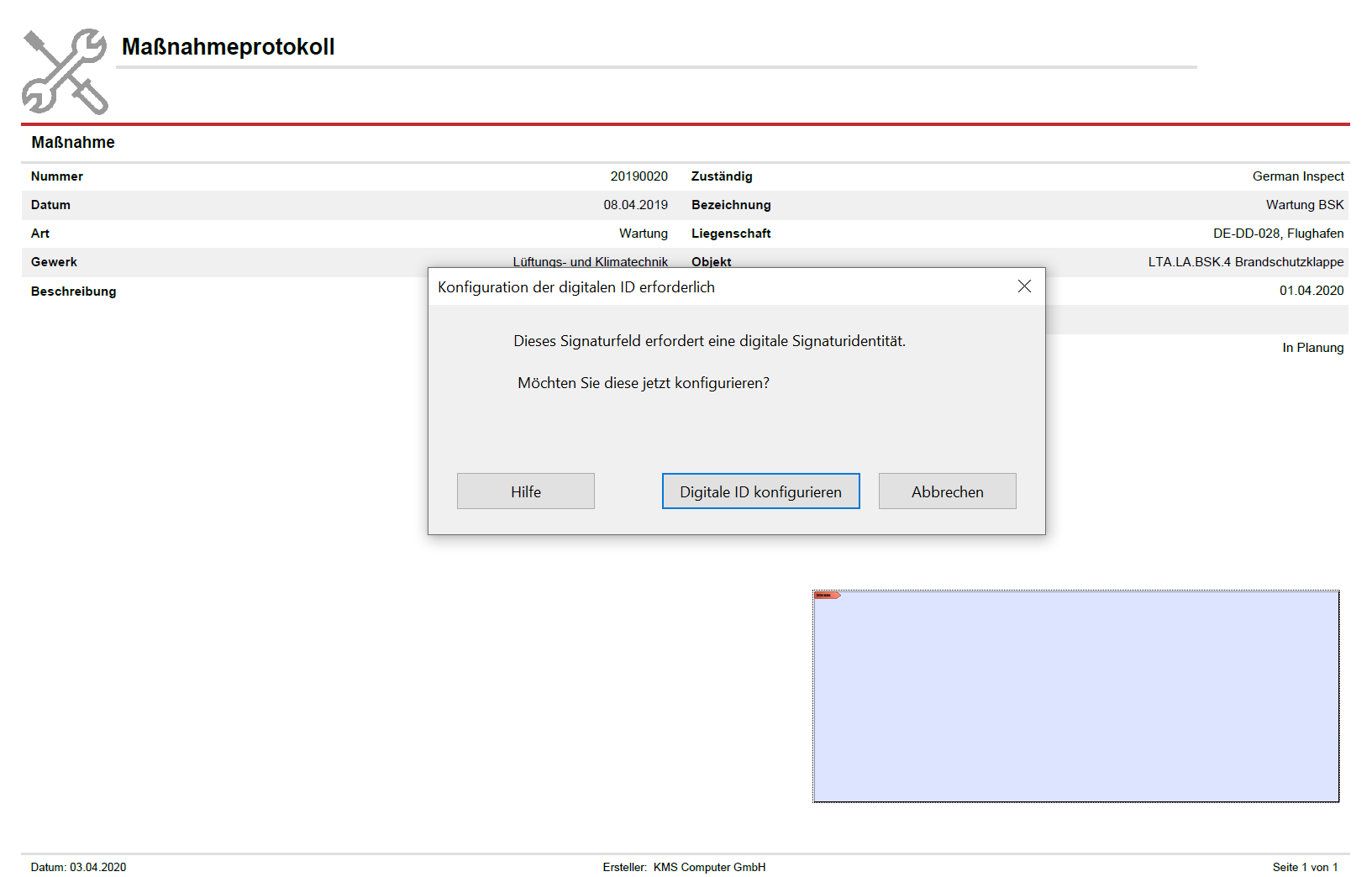Click the LTA.LA.BSK.4 Brandschutzklappe object text
This screenshot has width=1372, height=877.
pyautogui.click(x=1245, y=262)
